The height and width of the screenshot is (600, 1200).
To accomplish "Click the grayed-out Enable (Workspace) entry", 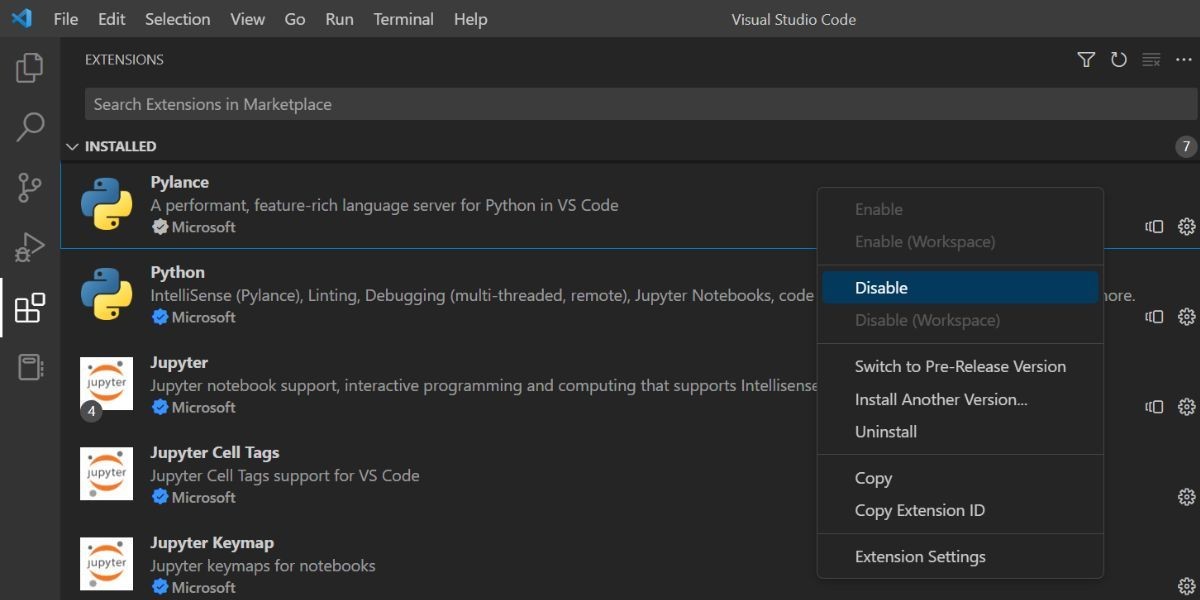I will pyautogui.click(x=960, y=241).
